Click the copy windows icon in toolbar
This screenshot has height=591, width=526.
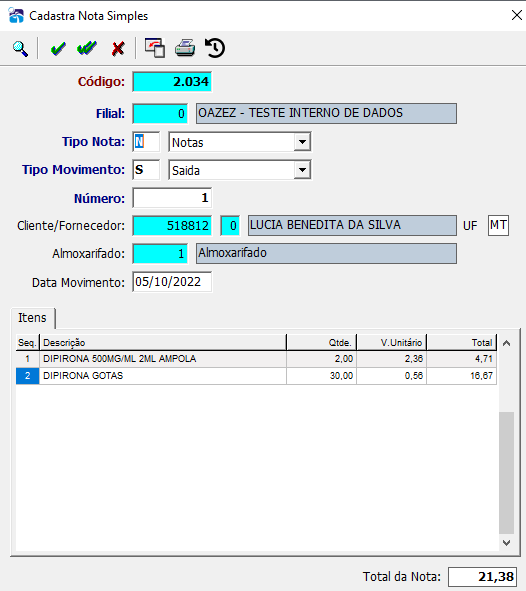(x=155, y=48)
